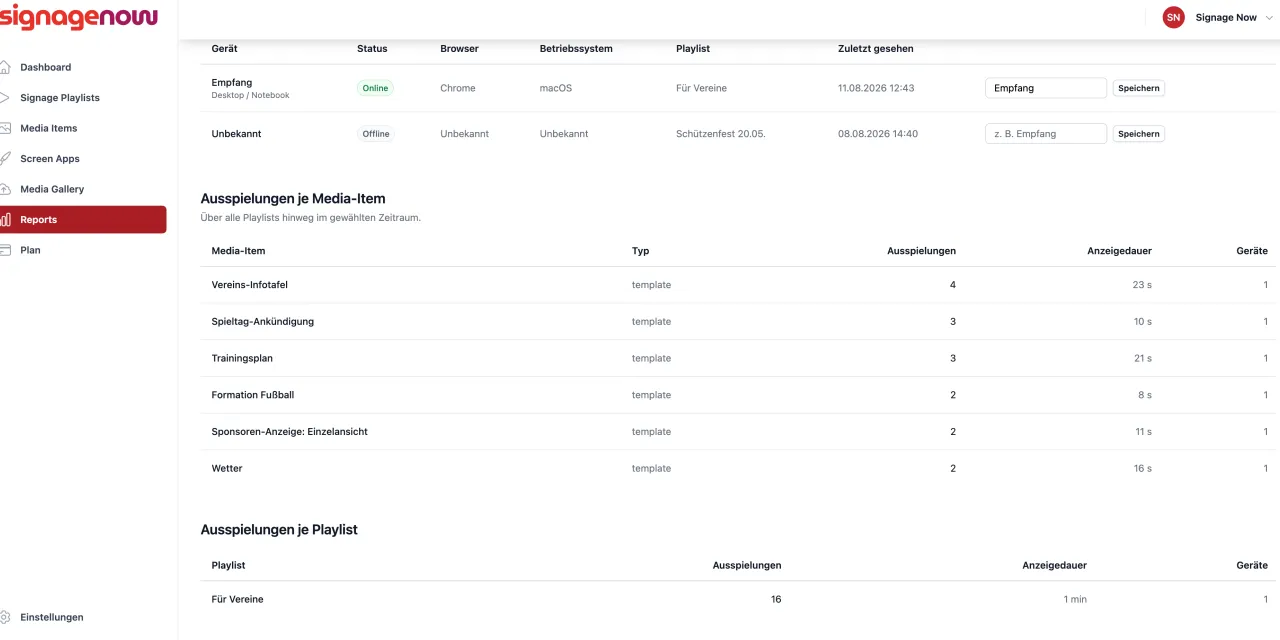Click the Anzeigedauer header in the Media-Item table

[1119, 251]
